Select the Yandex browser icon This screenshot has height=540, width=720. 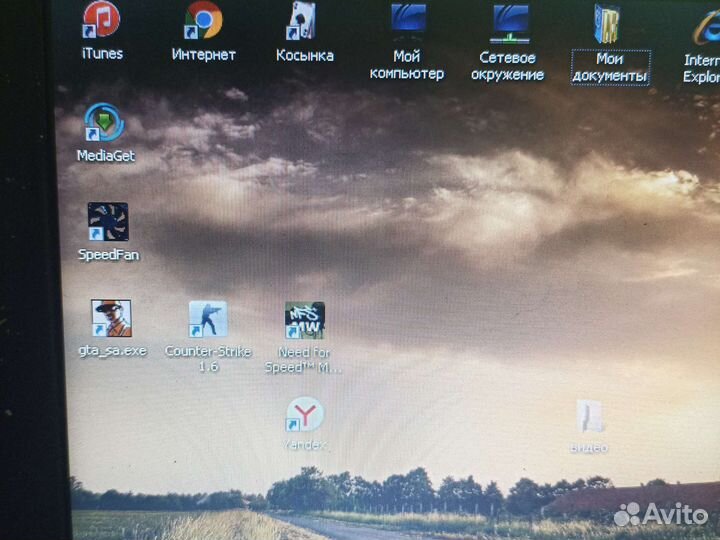point(305,414)
